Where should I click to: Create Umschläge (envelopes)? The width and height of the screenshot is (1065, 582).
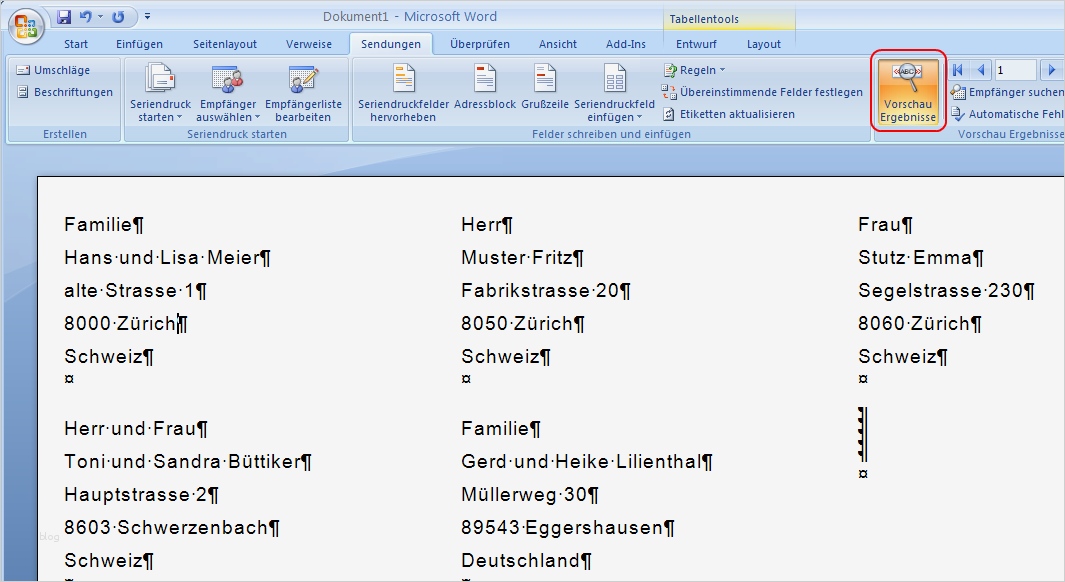pyautogui.click(x=54, y=70)
